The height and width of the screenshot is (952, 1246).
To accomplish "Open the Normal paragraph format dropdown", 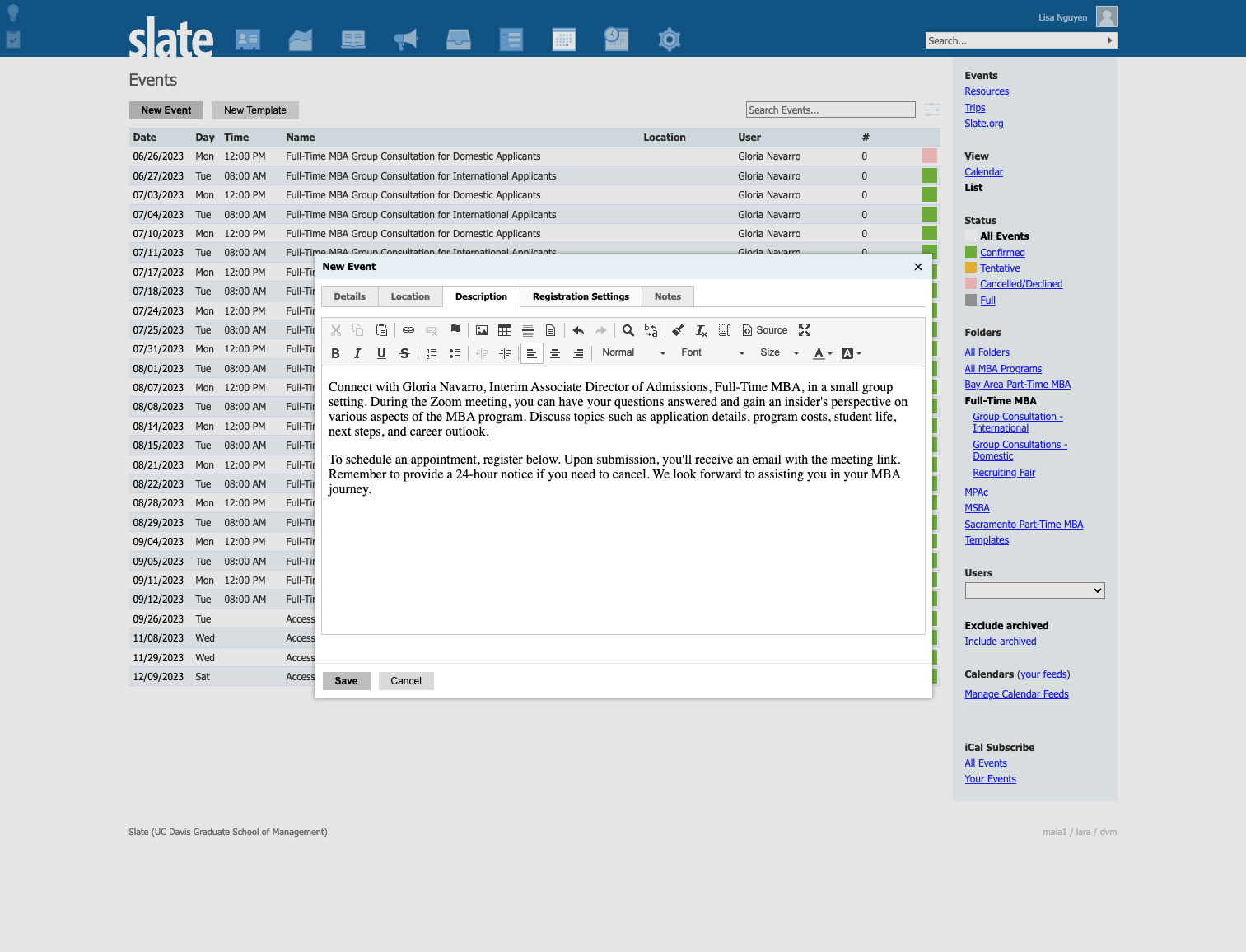I will 633,353.
